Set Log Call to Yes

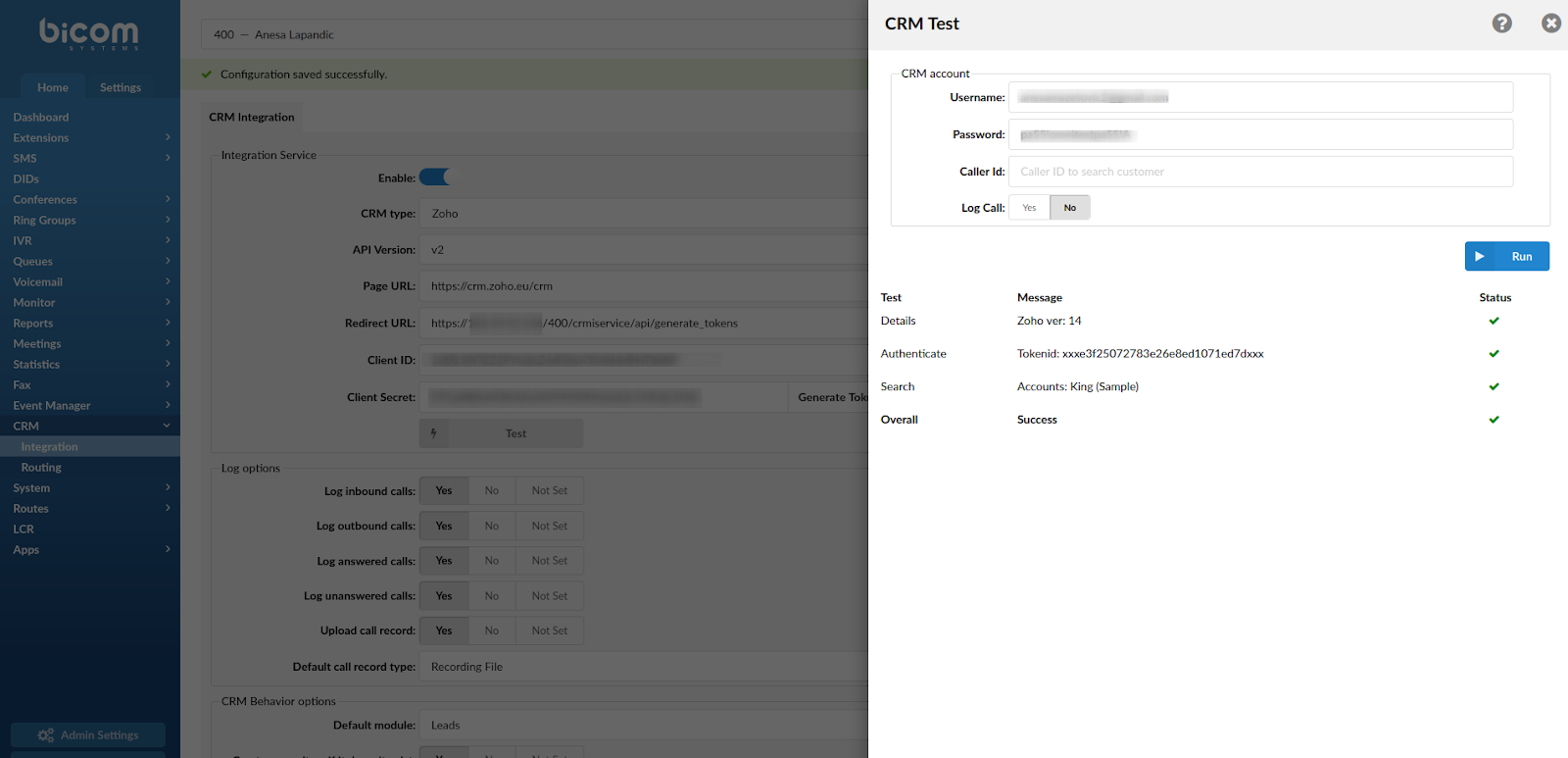(1029, 208)
